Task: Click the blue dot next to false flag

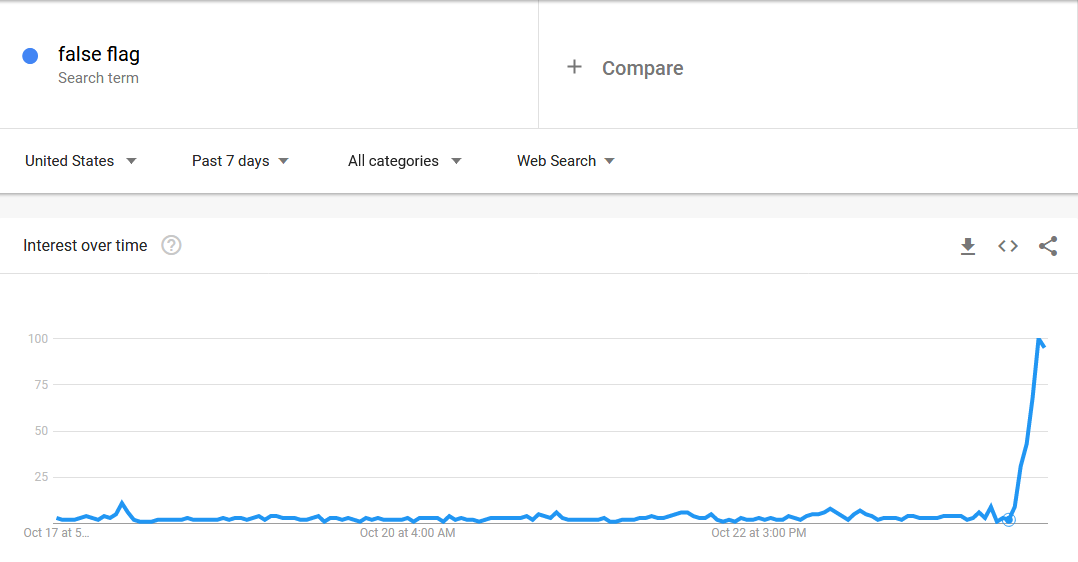Action: point(30,56)
